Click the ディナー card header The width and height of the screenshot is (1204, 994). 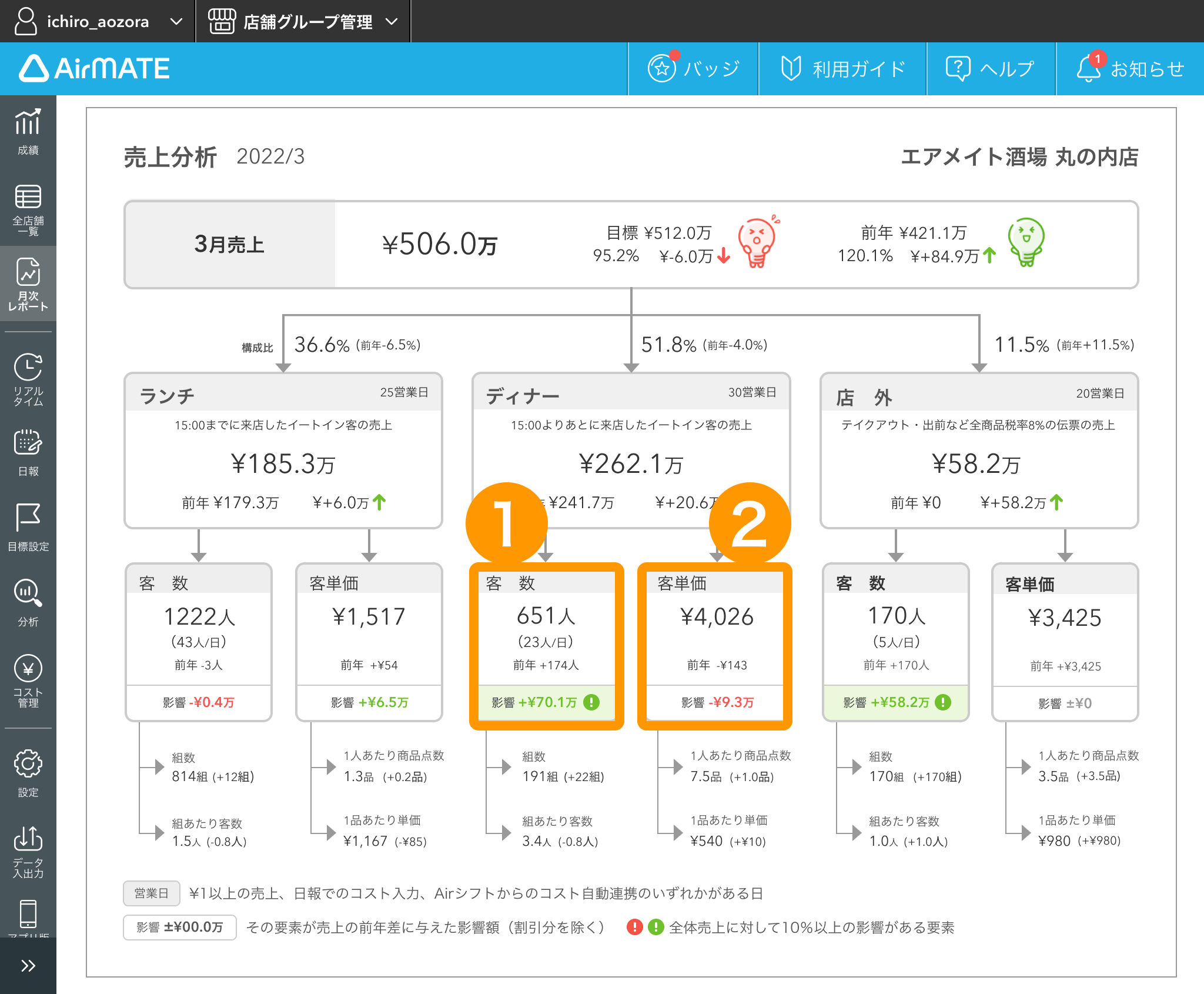coord(631,393)
